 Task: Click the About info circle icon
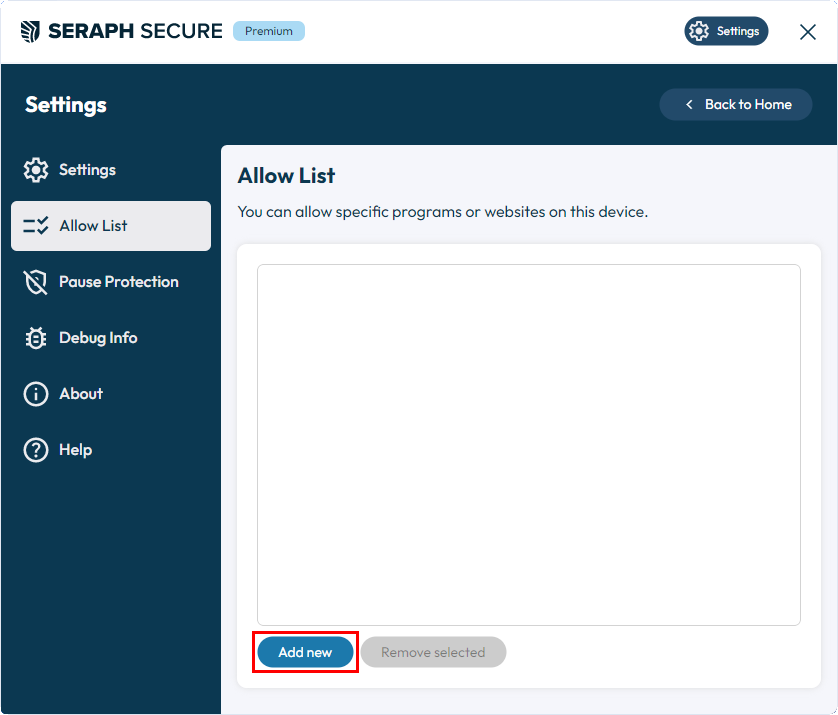click(x=36, y=394)
